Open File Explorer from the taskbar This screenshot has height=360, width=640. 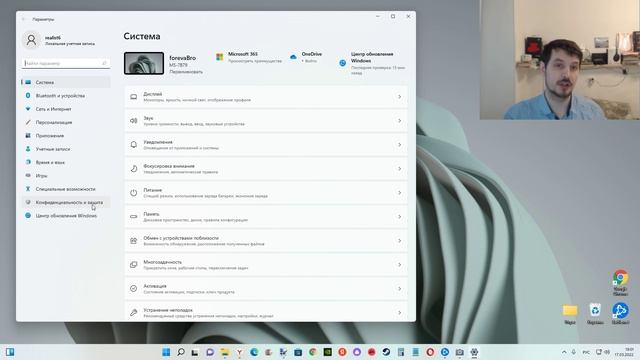pos(224,352)
